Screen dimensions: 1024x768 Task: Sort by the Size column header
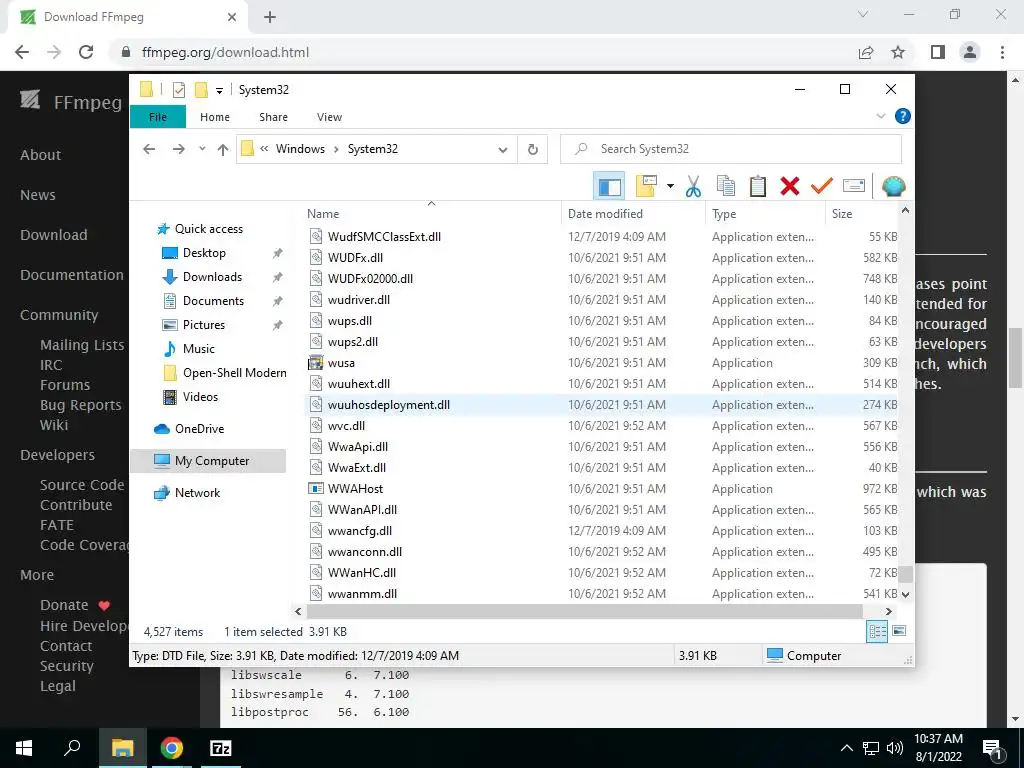click(862, 214)
